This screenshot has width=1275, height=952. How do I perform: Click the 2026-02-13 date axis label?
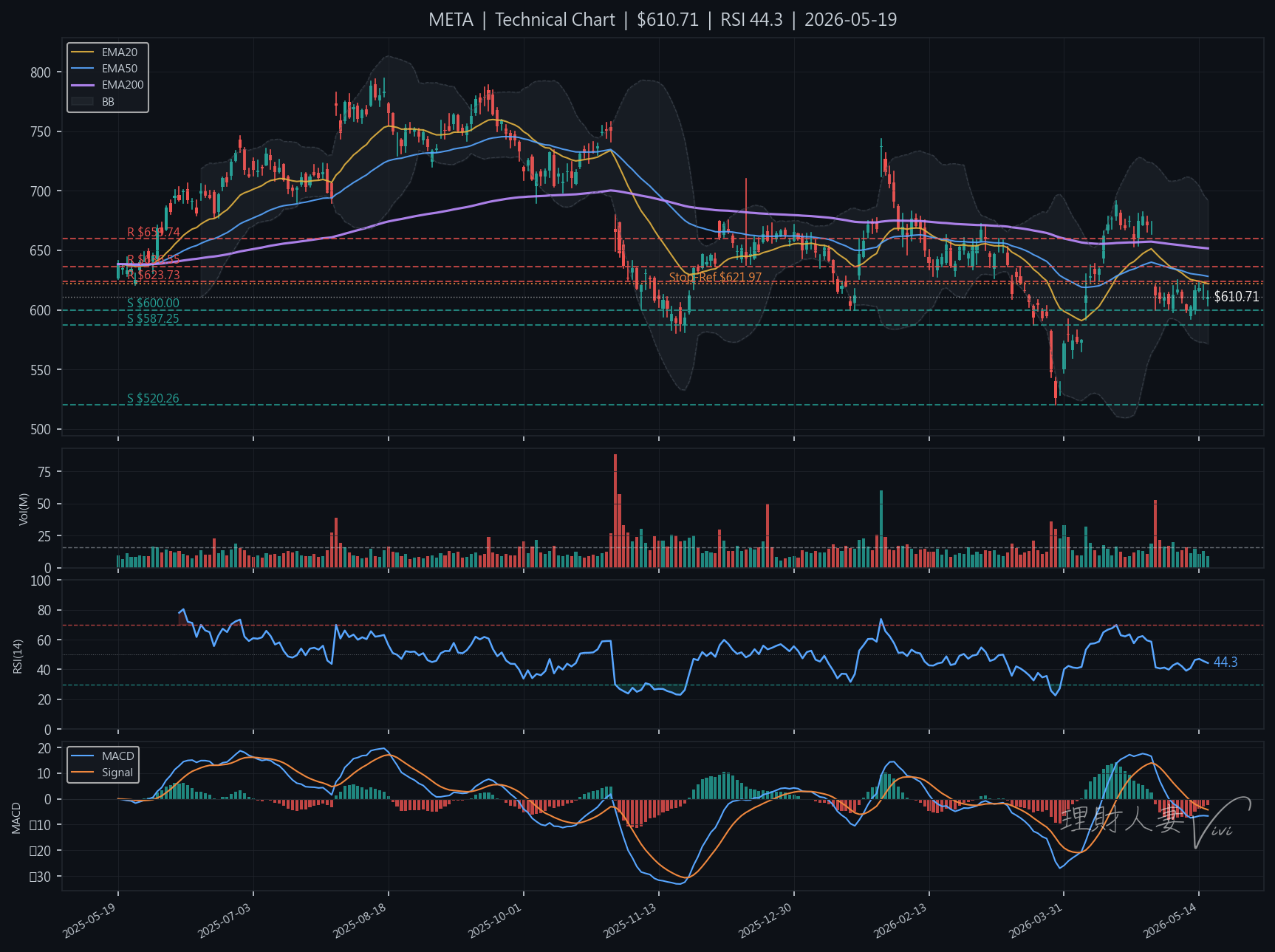[900, 920]
